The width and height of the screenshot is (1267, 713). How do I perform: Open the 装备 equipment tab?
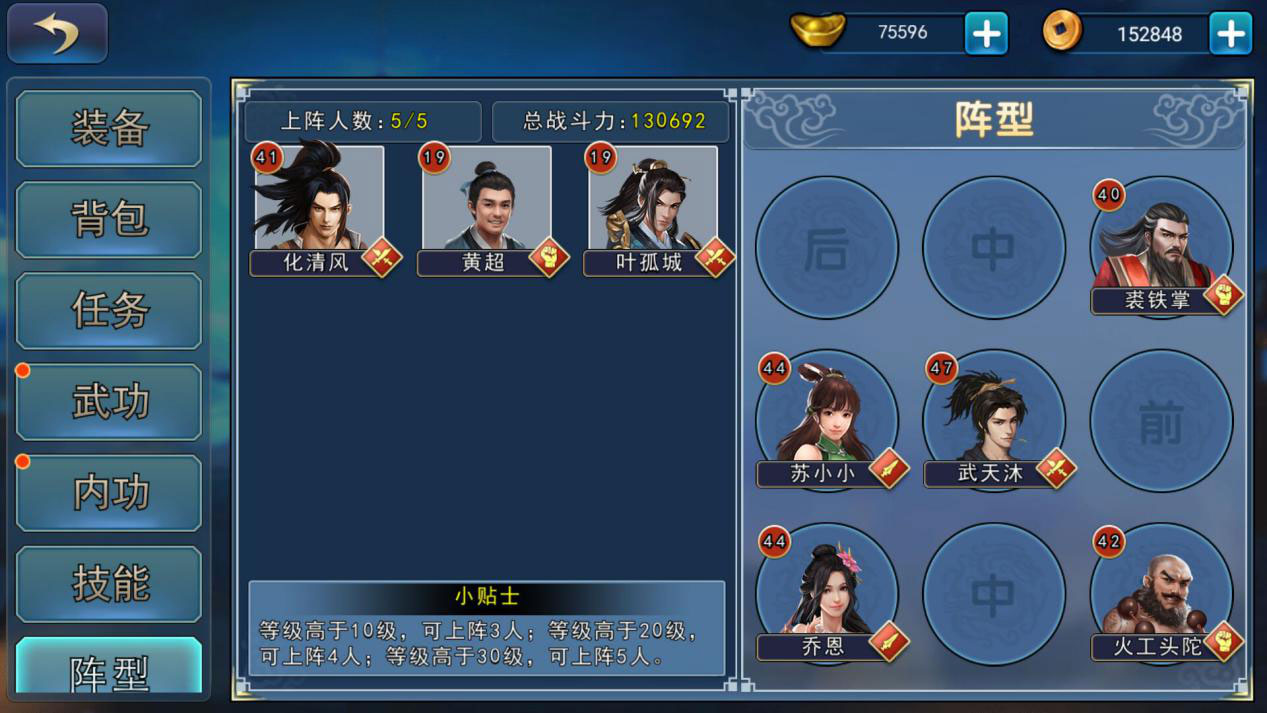click(109, 128)
